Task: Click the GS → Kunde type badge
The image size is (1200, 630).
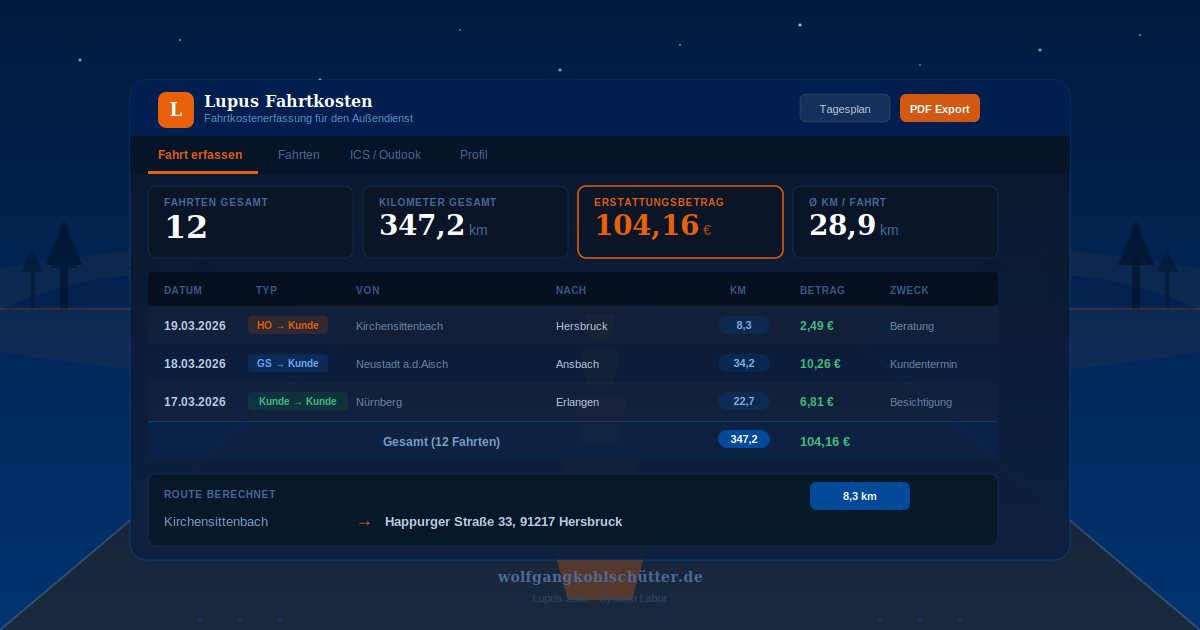Action: [x=288, y=363]
